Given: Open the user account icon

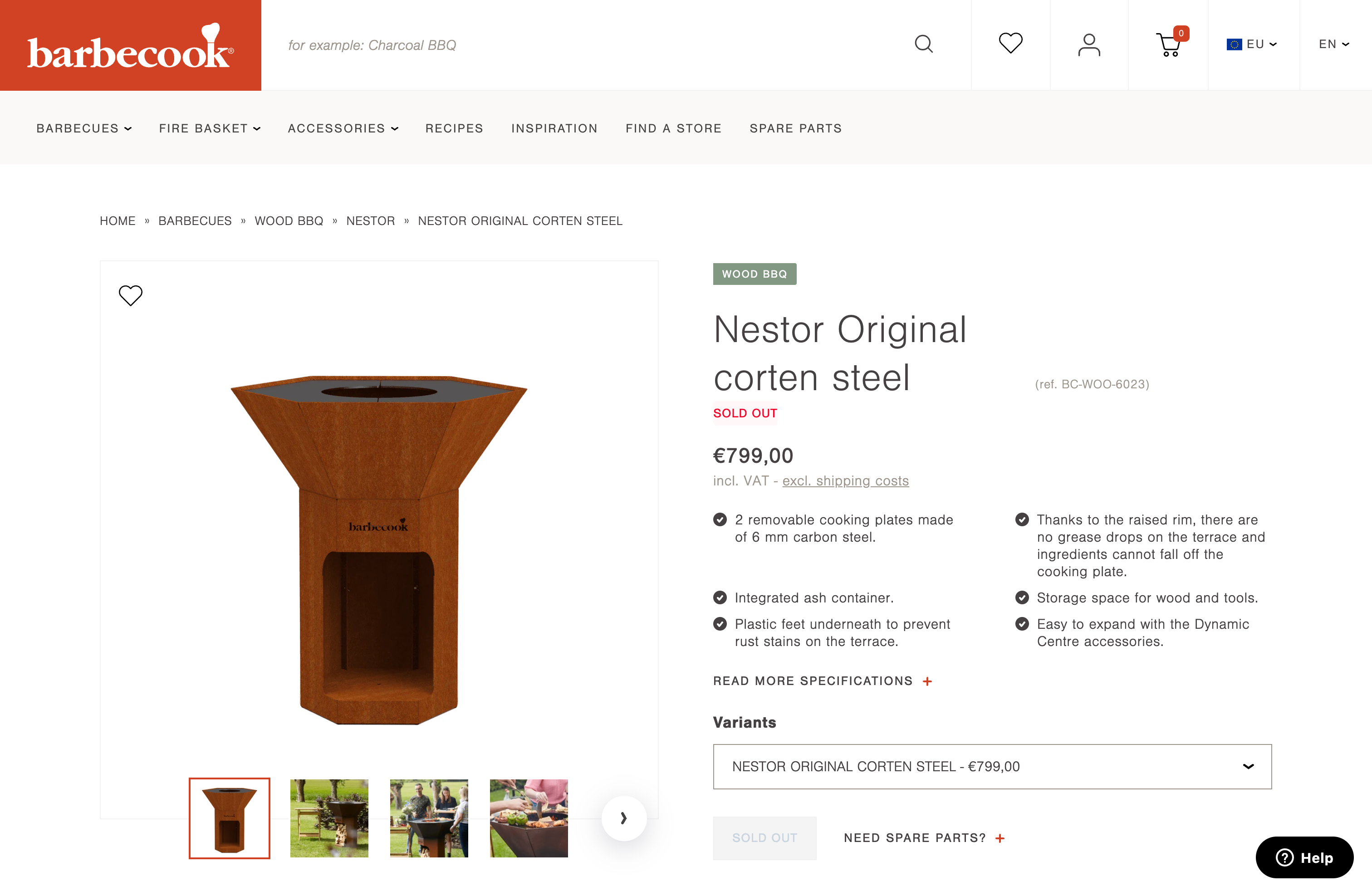Looking at the screenshot, I should coord(1088,44).
